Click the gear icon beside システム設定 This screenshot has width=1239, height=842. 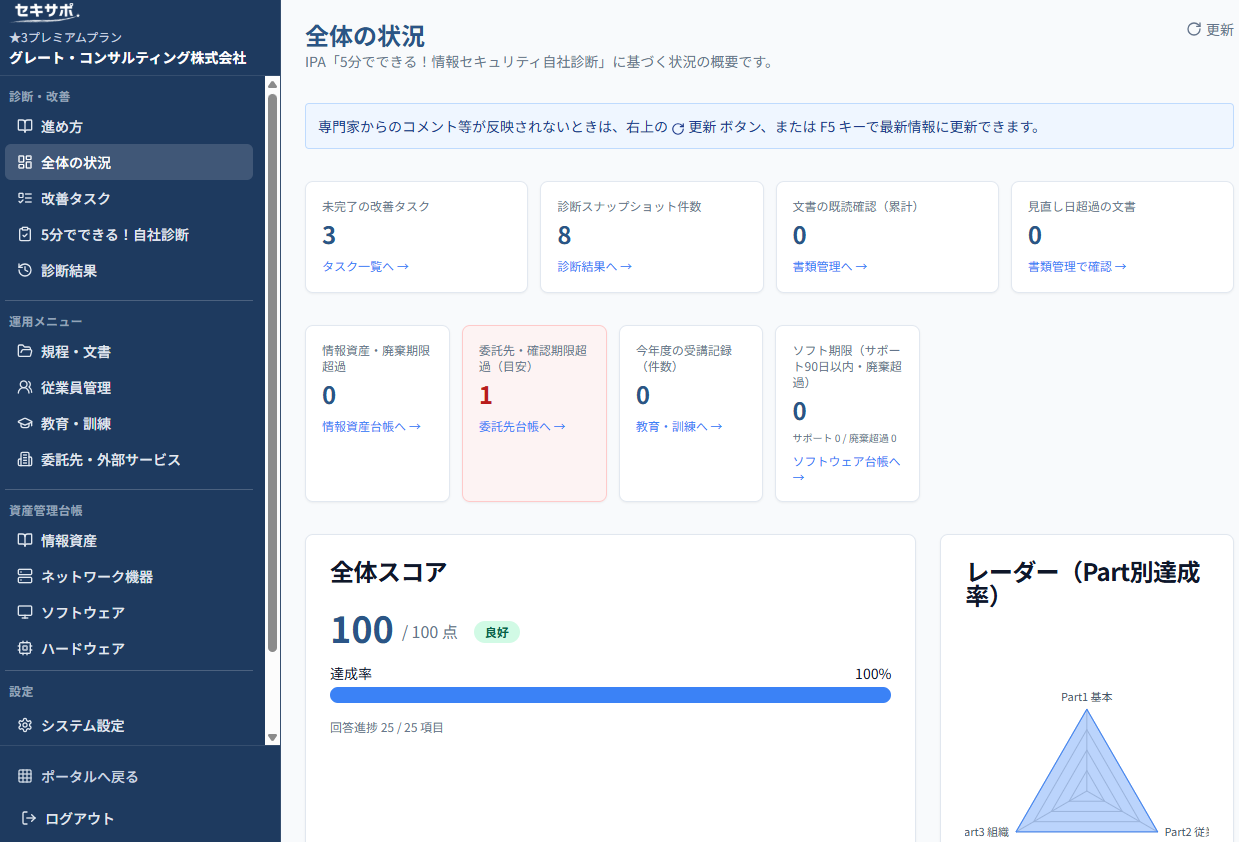(x=25, y=726)
